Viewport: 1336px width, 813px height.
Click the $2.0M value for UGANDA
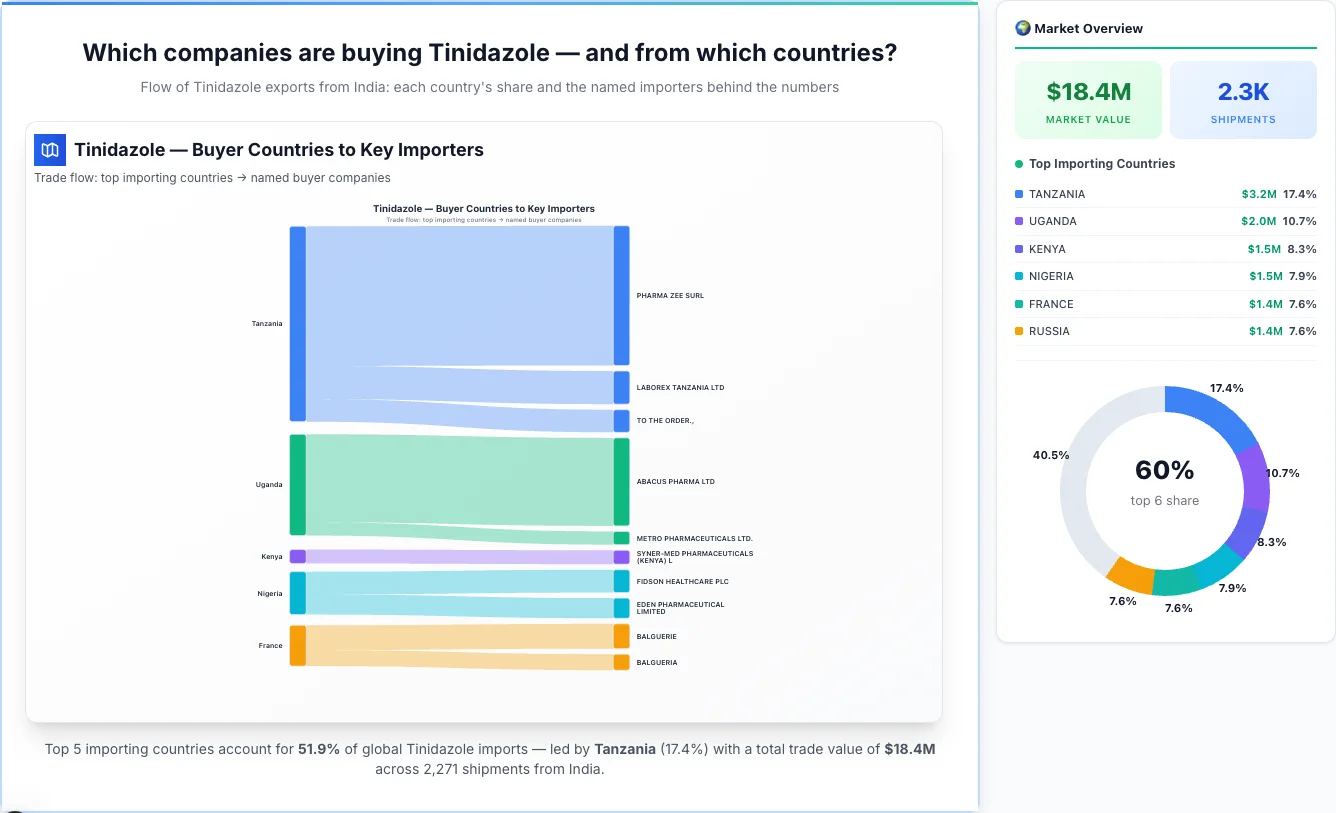pos(1258,221)
